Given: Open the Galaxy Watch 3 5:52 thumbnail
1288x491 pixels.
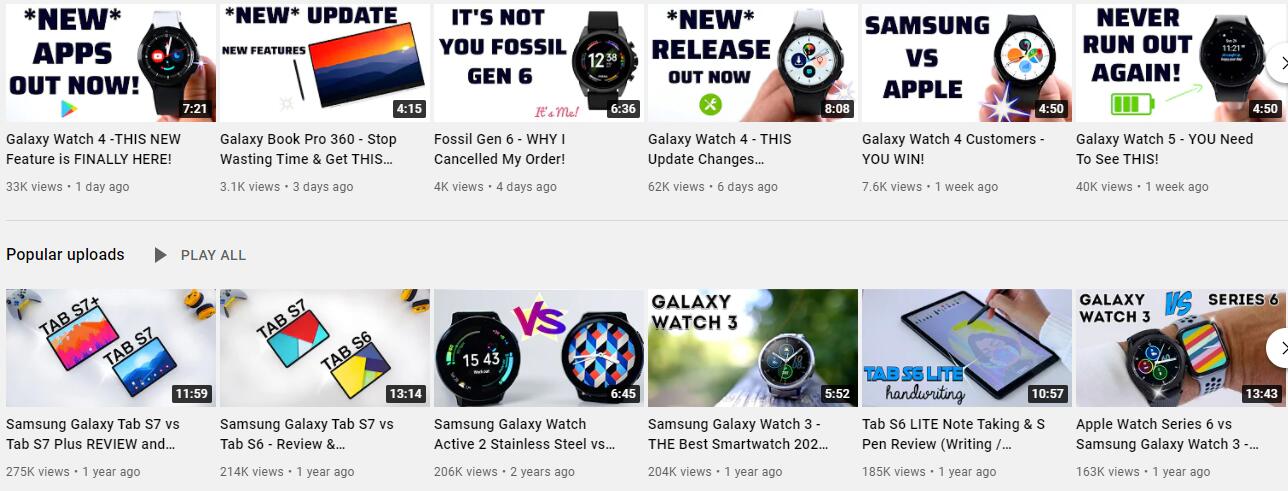Looking at the screenshot, I should click(753, 348).
